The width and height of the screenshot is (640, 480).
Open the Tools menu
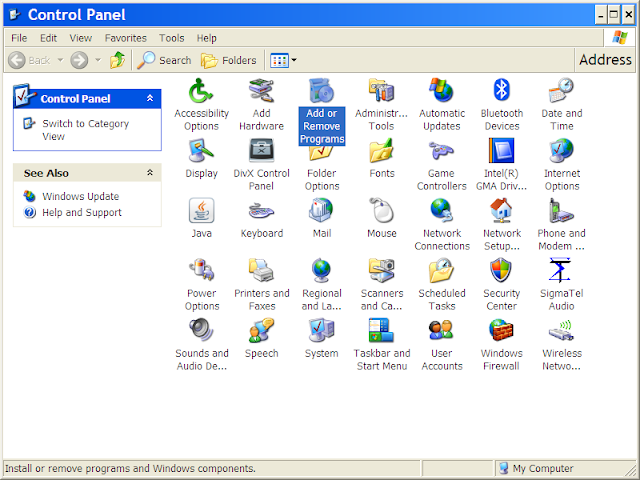point(171,38)
